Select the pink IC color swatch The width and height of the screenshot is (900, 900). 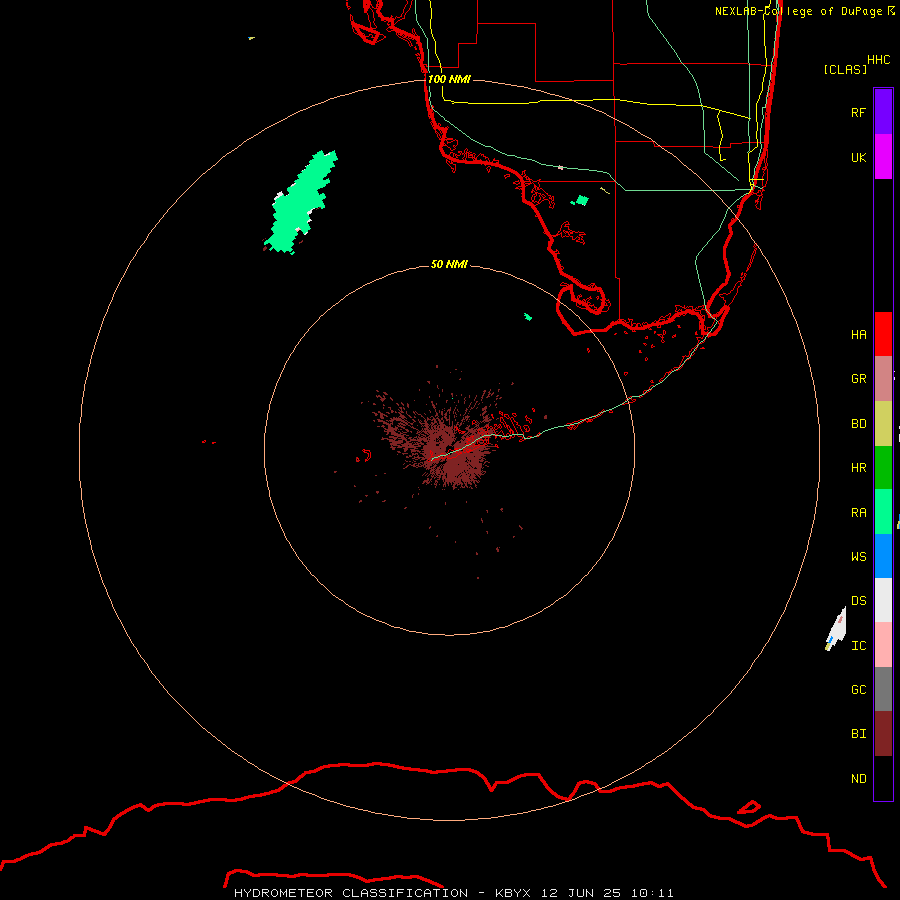point(883,645)
